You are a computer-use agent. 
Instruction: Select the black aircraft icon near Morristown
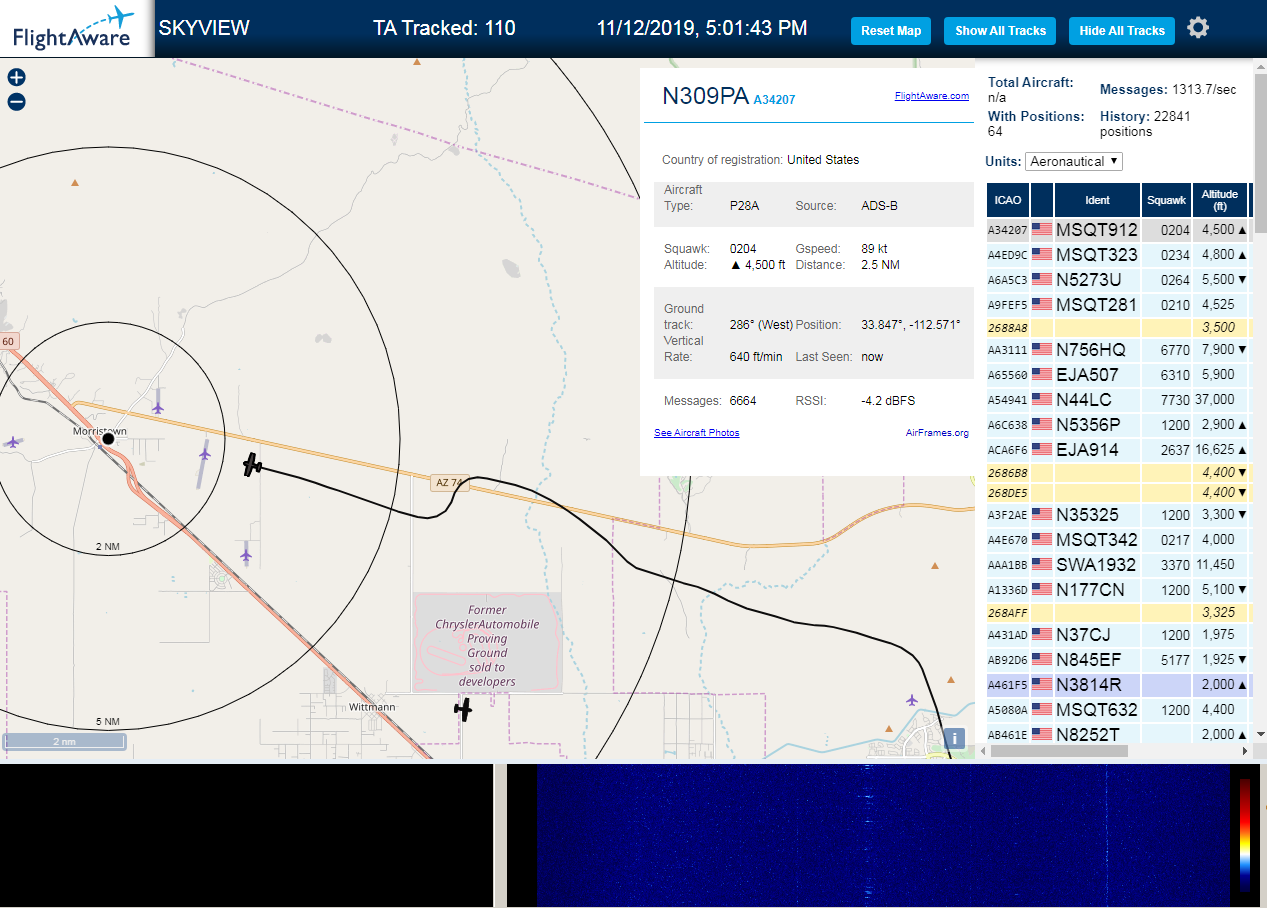pos(253,465)
